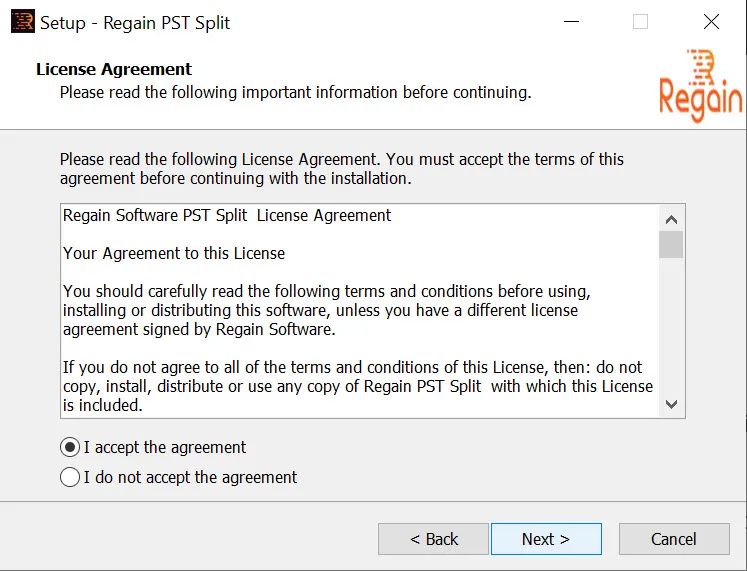
Task: Click the "License Agreement" header title
Action: pyautogui.click(x=114, y=69)
